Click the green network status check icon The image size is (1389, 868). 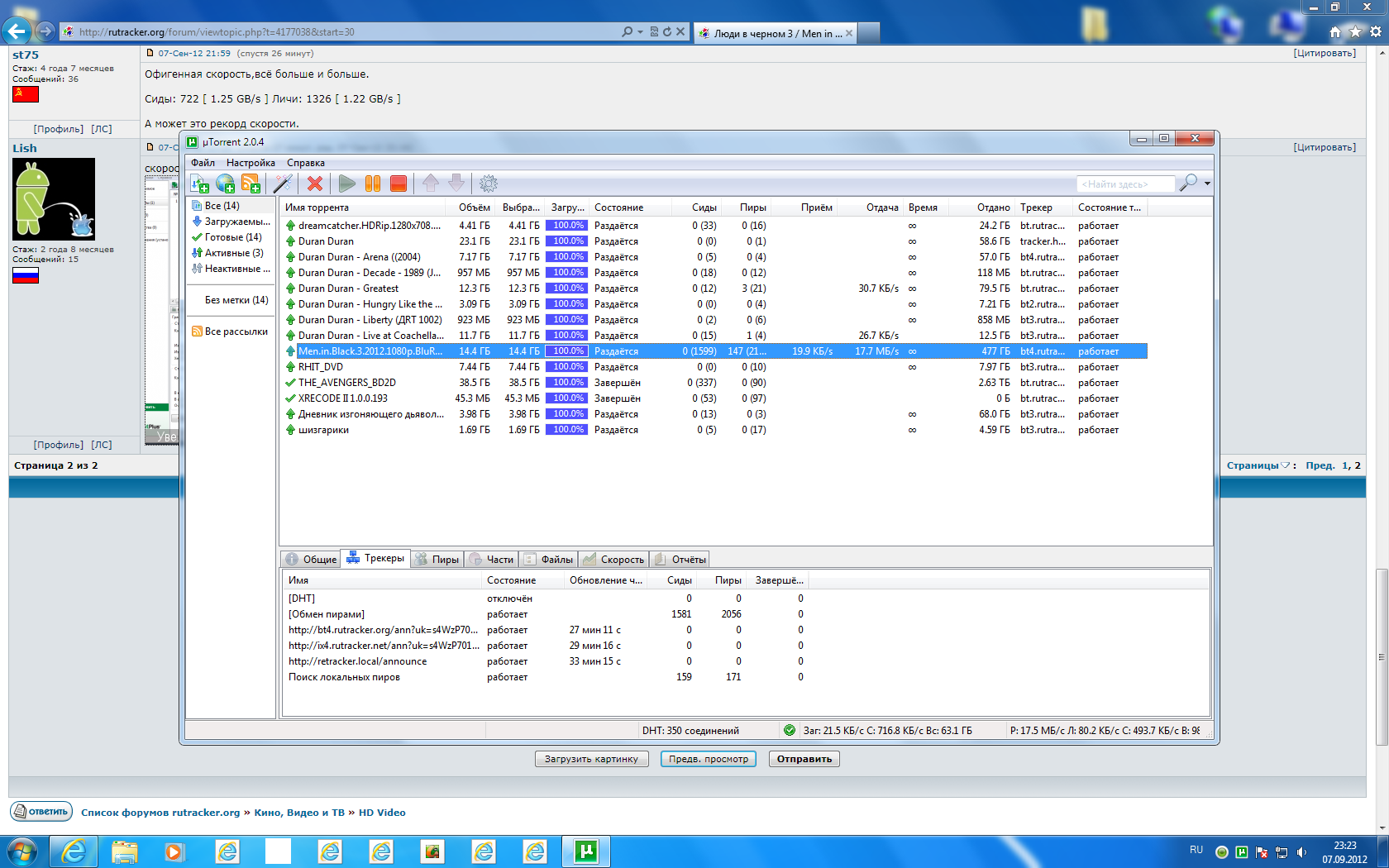[x=790, y=730]
